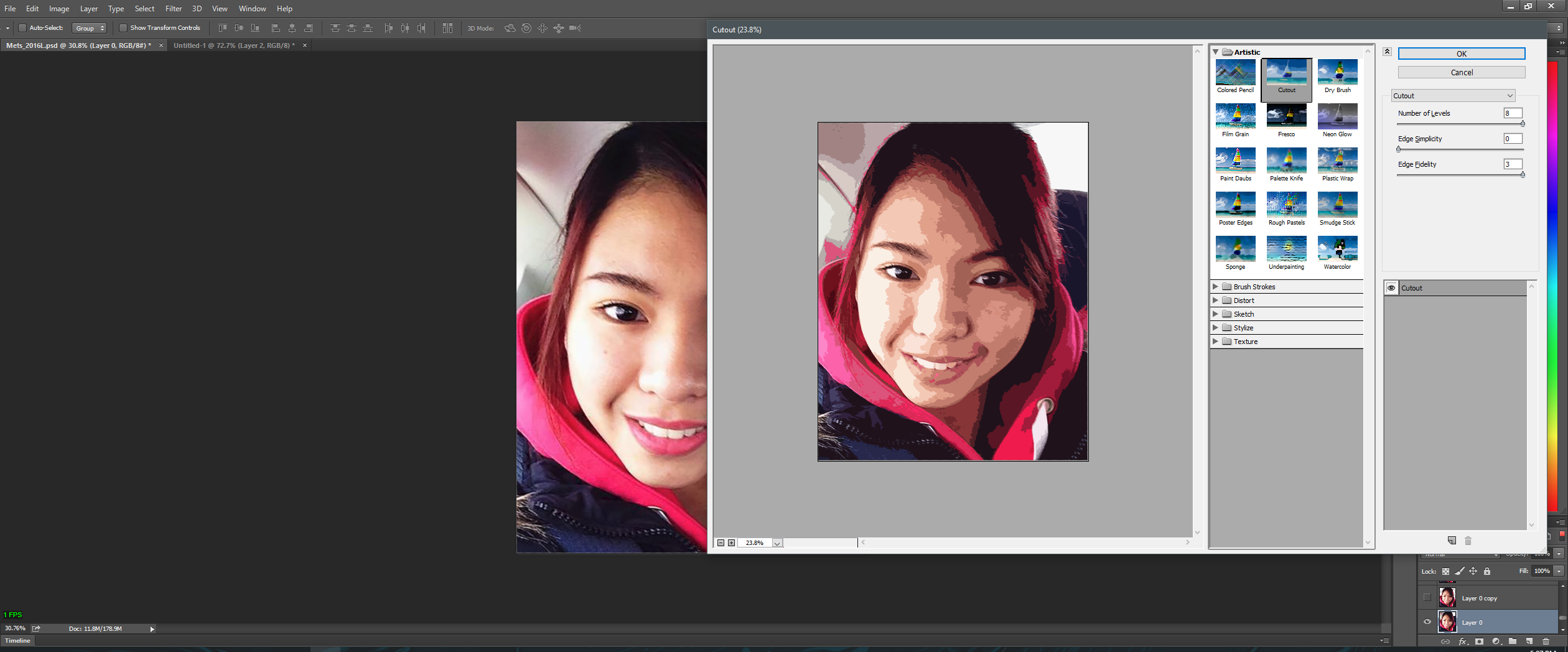1568x652 pixels.
Task: Click the Edge Fidelity slider
Action: 1460,175
